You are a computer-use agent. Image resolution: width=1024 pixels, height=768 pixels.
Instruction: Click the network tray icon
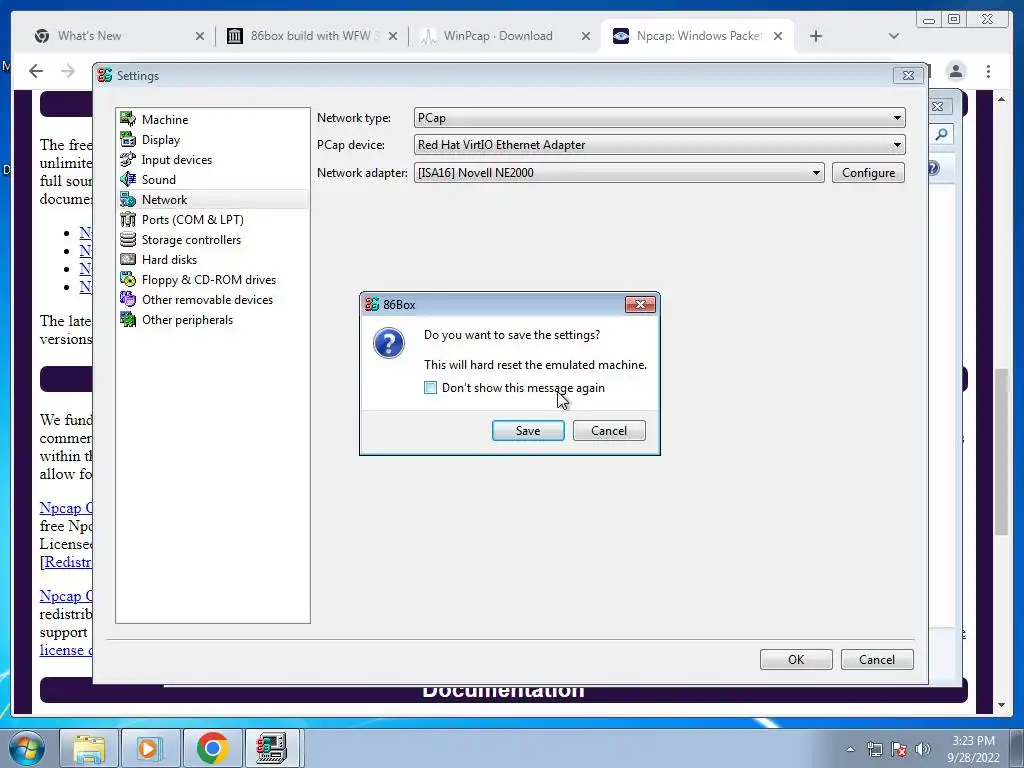tap(875, 749)
